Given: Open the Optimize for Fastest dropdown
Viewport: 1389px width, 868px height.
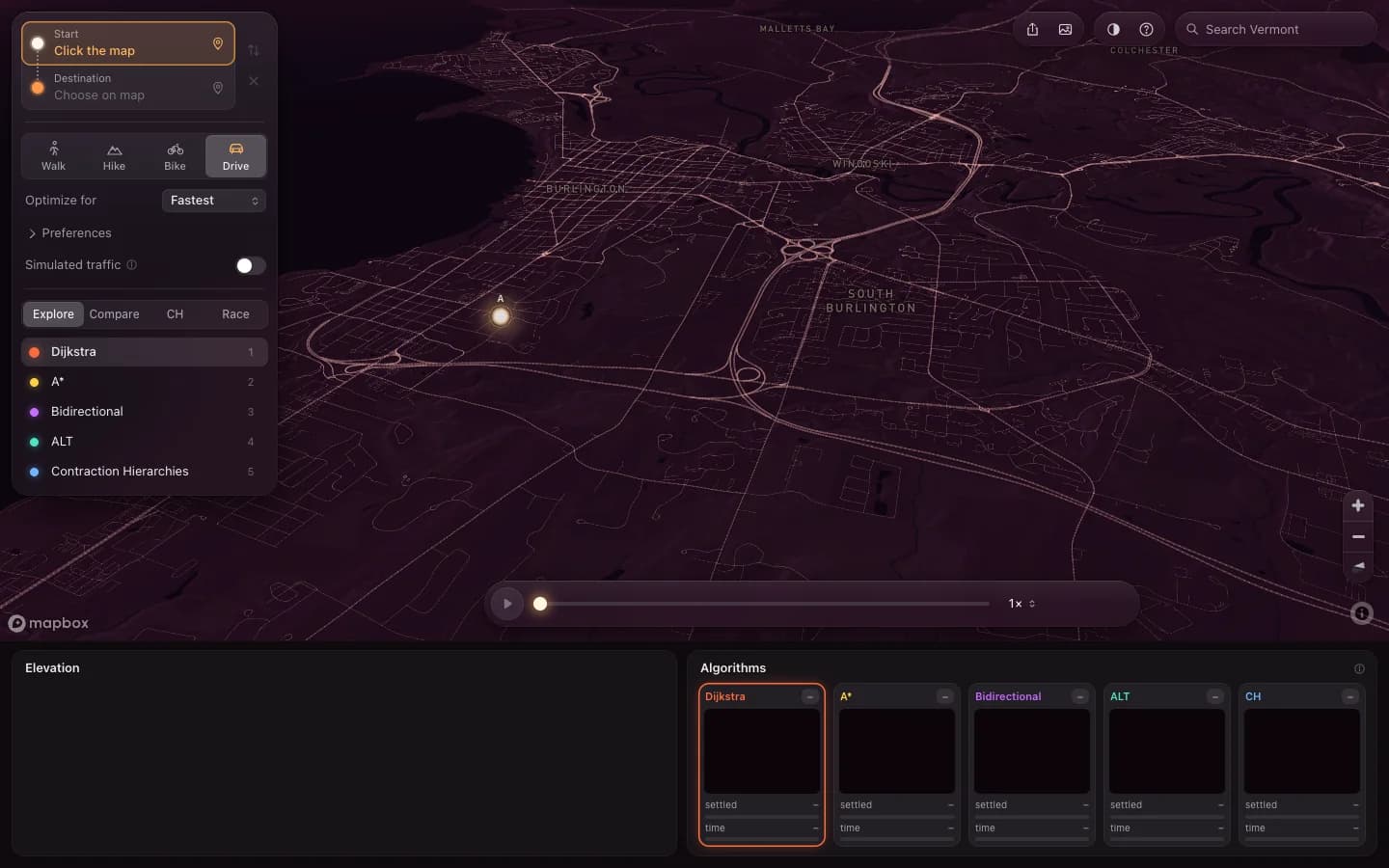Looking at the screenshot, I should click(x=214, y=201).
